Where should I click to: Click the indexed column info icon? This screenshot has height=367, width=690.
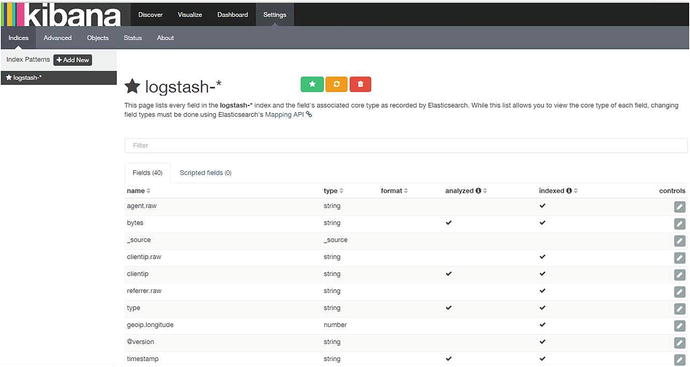(x=569, y=191)
